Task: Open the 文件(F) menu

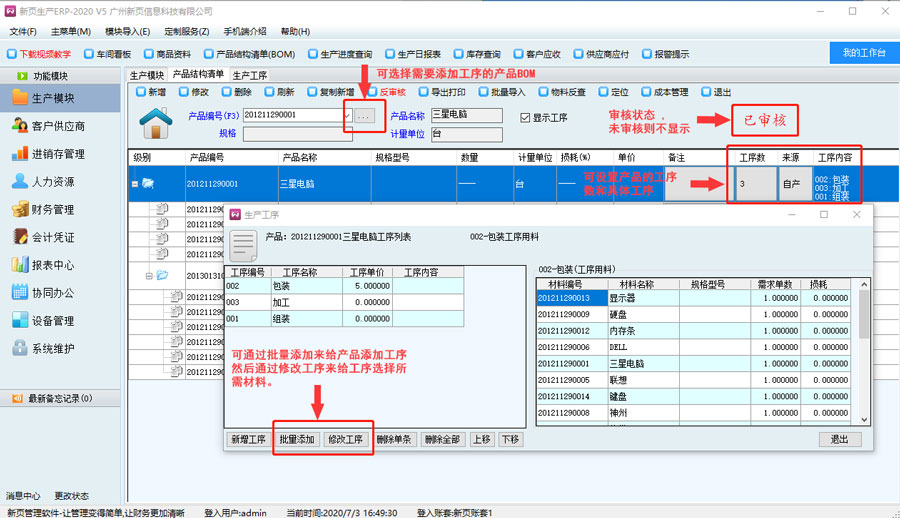Action: 23,32
